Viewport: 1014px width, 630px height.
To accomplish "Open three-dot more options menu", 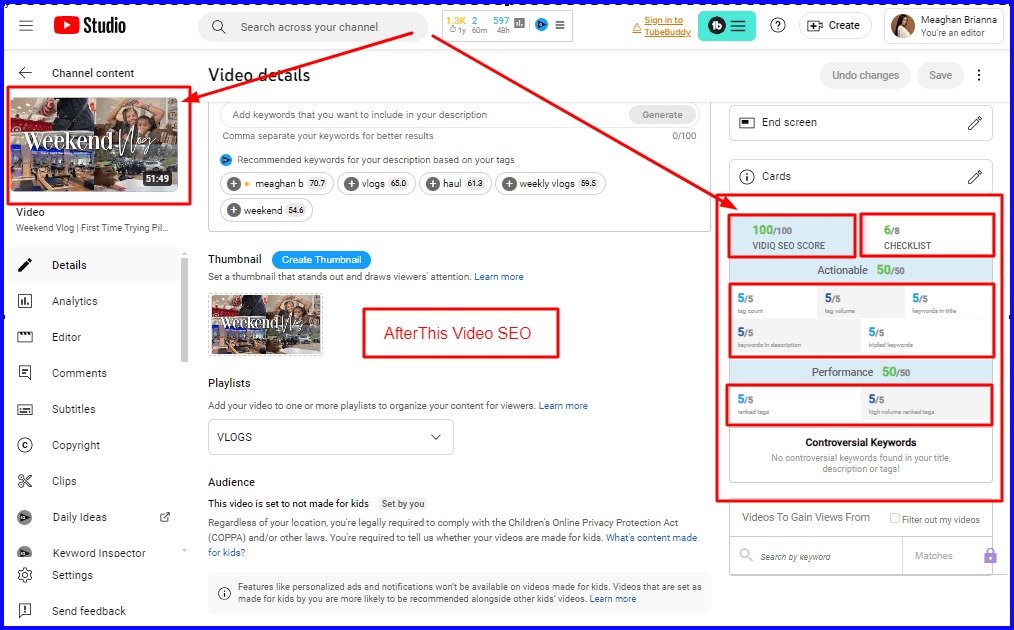I will (979, 75).
